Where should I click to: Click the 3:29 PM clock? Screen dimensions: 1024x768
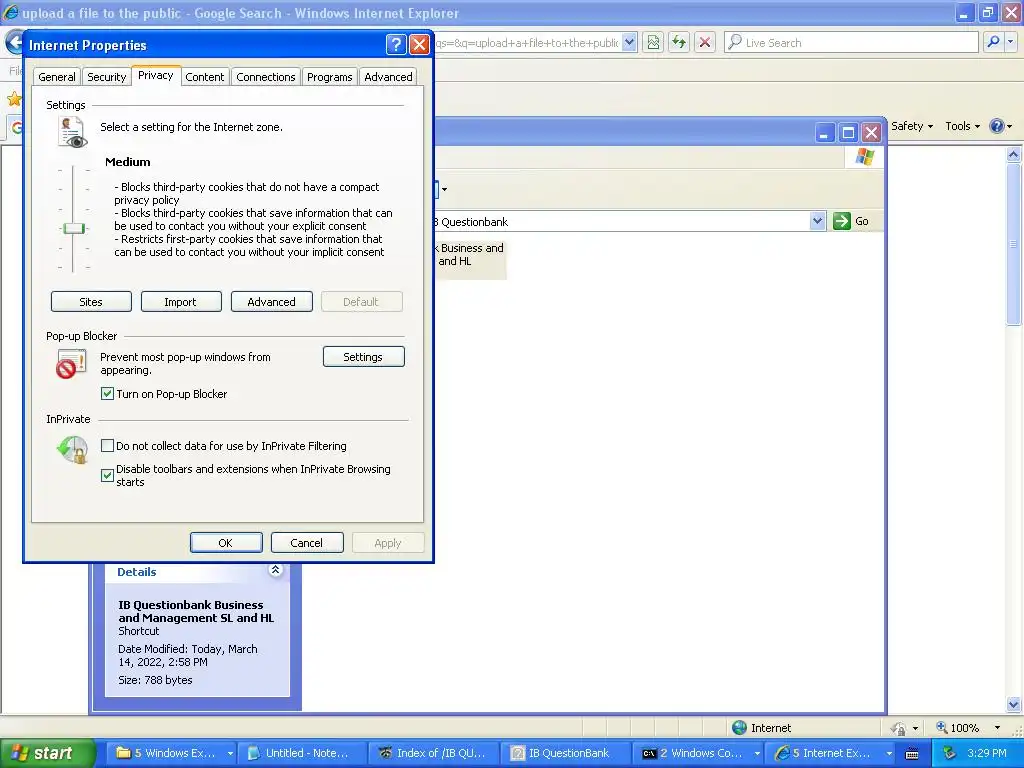[987, 753]
